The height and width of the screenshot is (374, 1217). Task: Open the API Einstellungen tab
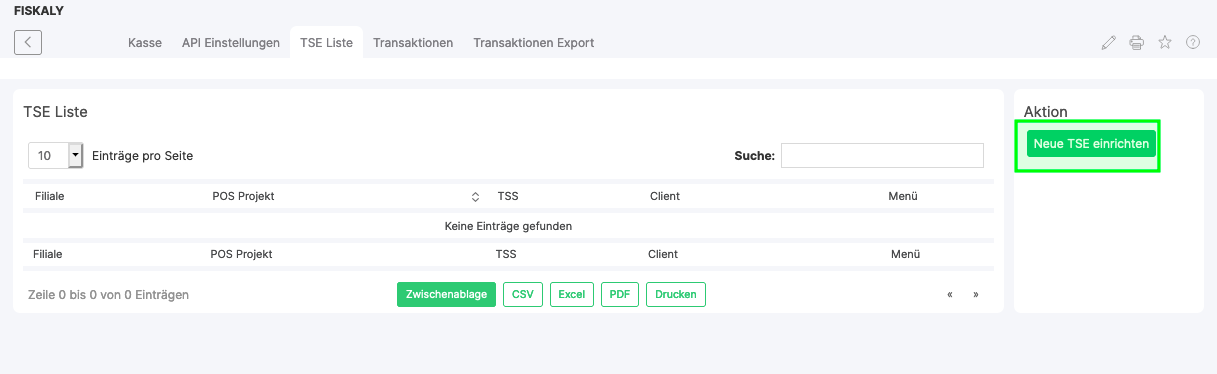tap(231, 43)
